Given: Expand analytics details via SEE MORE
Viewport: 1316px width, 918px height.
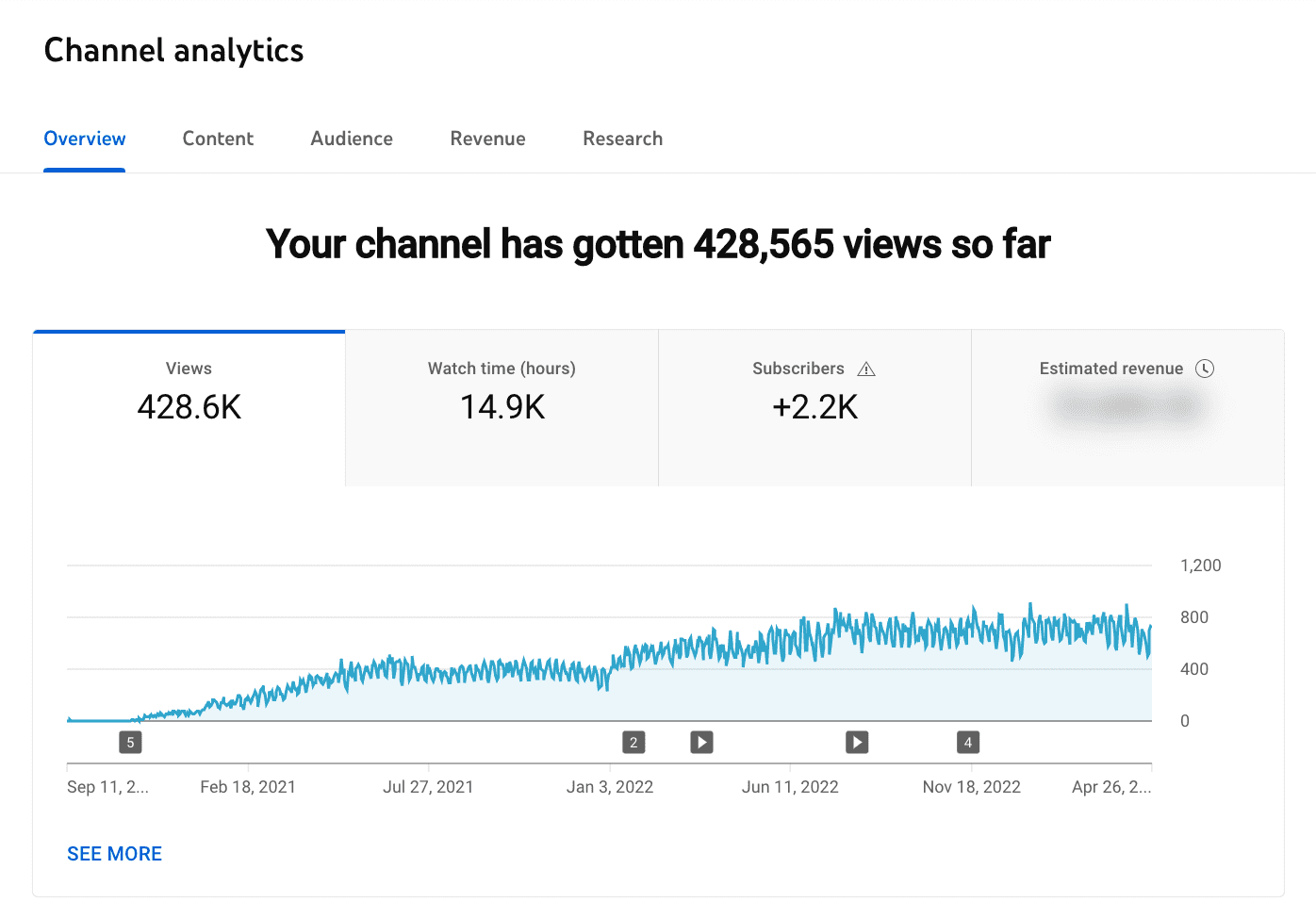Looking at the screenshot, I should (x=114, y=854).
